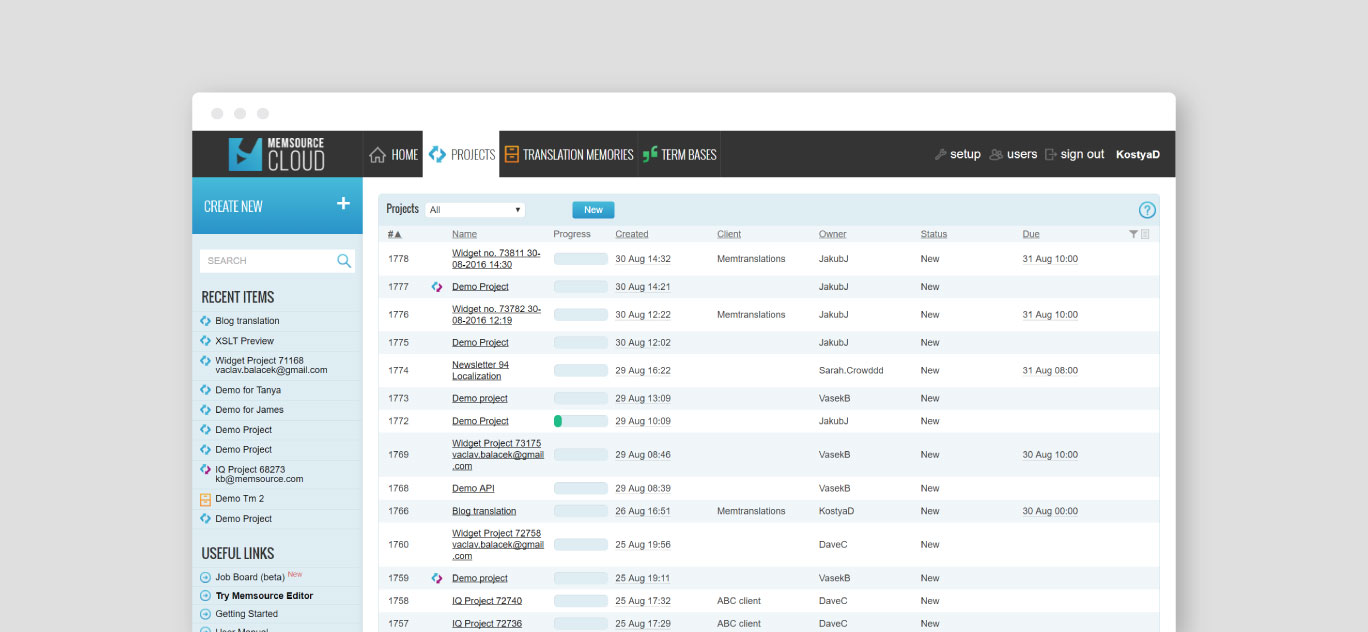Viewport: 1368px width, 632px height.
Task: Open the Demo API project link
Action: pyautogui.click(x=472, y=488)
